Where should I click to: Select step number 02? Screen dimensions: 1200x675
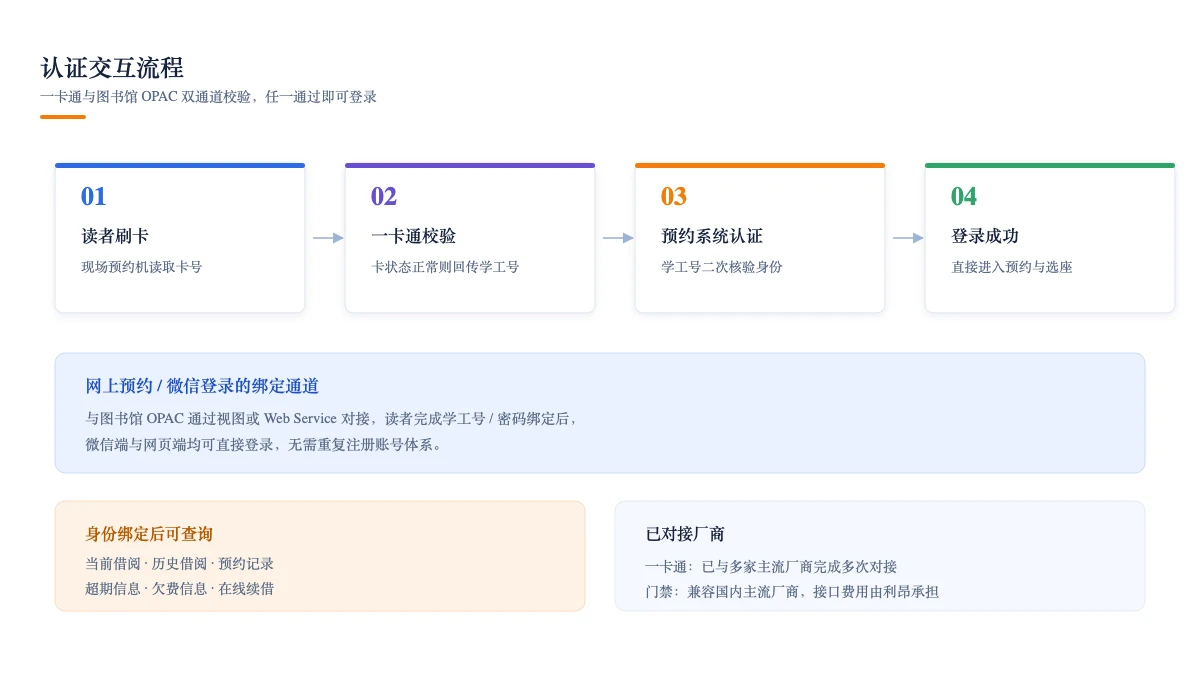(x=384, y=196)
